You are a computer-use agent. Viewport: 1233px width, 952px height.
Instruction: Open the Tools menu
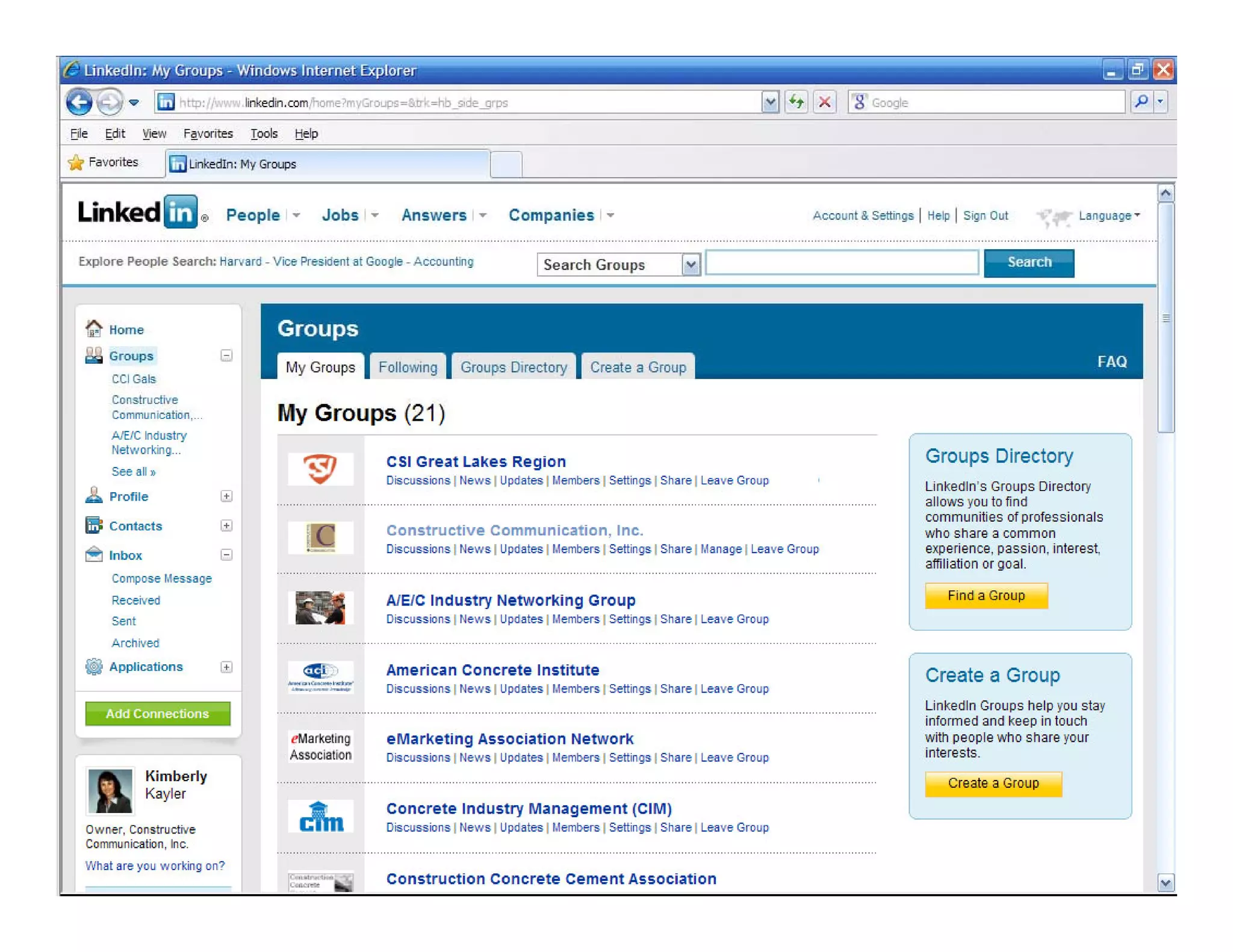pos(264,134)
